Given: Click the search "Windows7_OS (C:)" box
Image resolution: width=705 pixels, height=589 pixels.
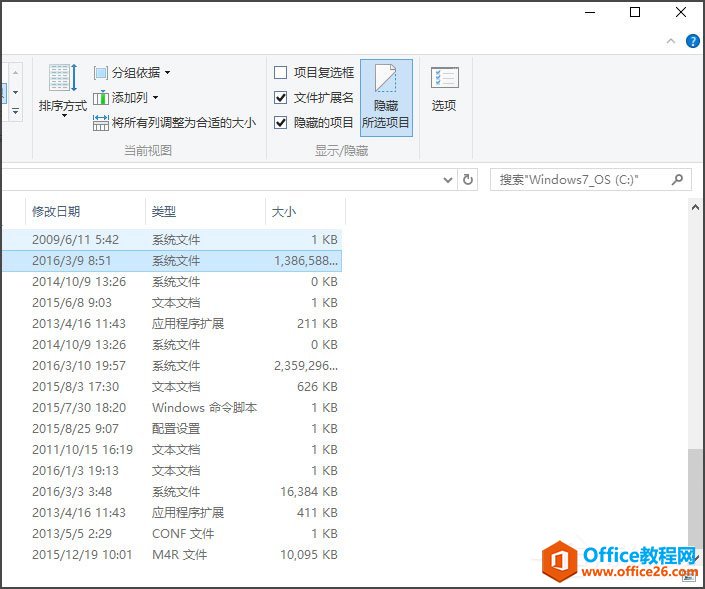Looking at the screenshot, I should [583, 180].
